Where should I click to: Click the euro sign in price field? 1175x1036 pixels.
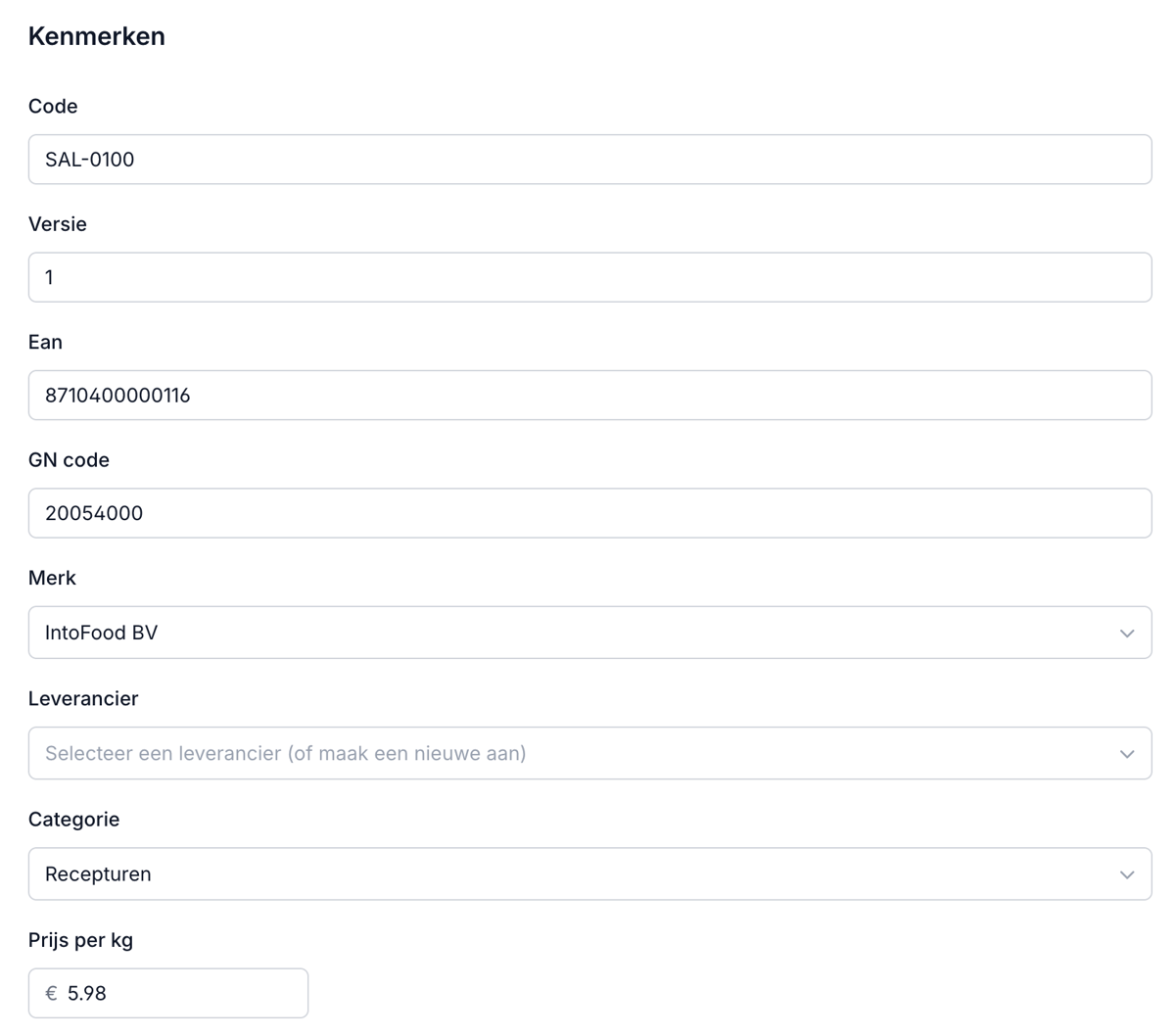click(x=52, y=994)
